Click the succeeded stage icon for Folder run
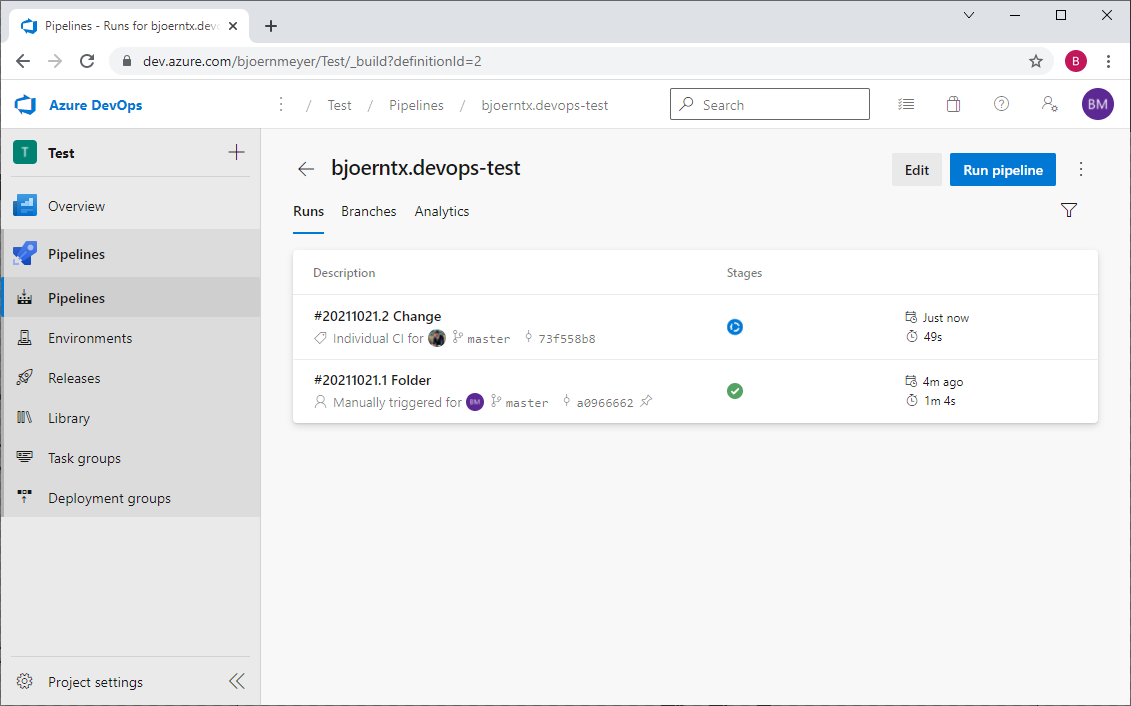This screenshot has height=706, width=1131. coord(734,391)
